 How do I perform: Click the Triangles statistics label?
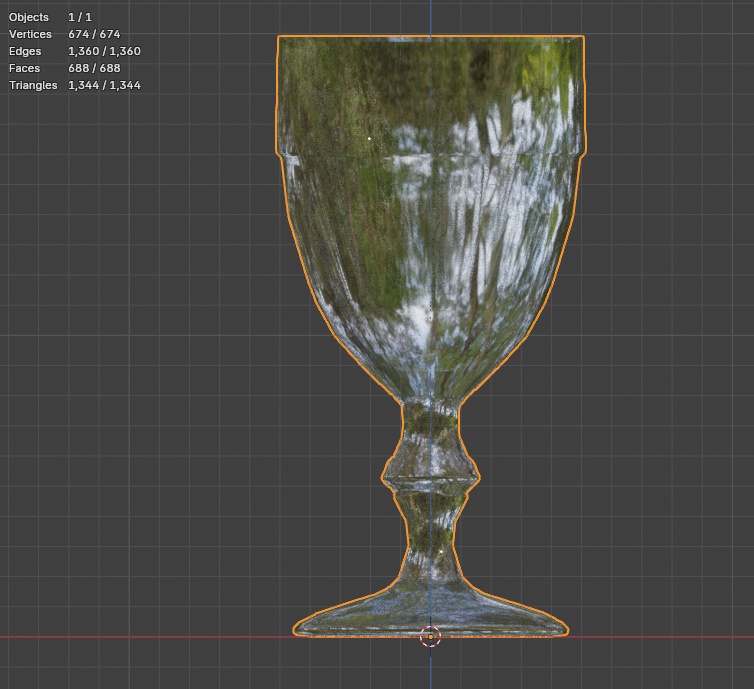tap(33, 85)
